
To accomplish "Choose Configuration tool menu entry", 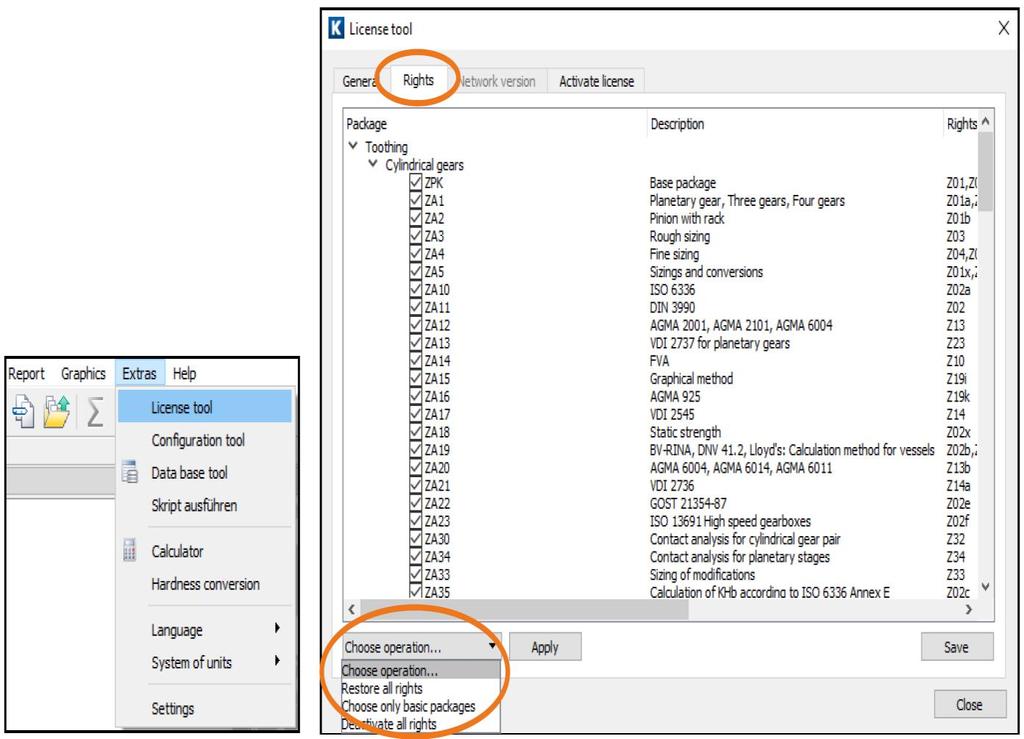I will pos(198,440).
